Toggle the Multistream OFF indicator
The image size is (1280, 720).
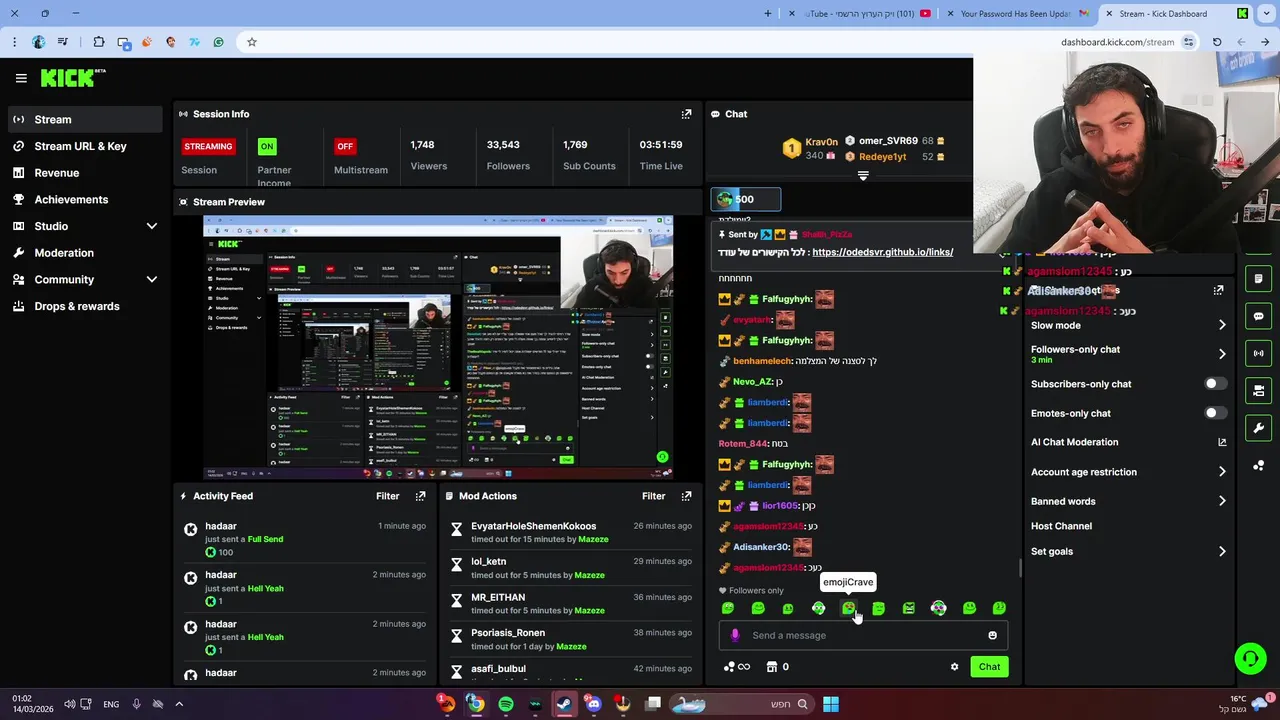345,146
